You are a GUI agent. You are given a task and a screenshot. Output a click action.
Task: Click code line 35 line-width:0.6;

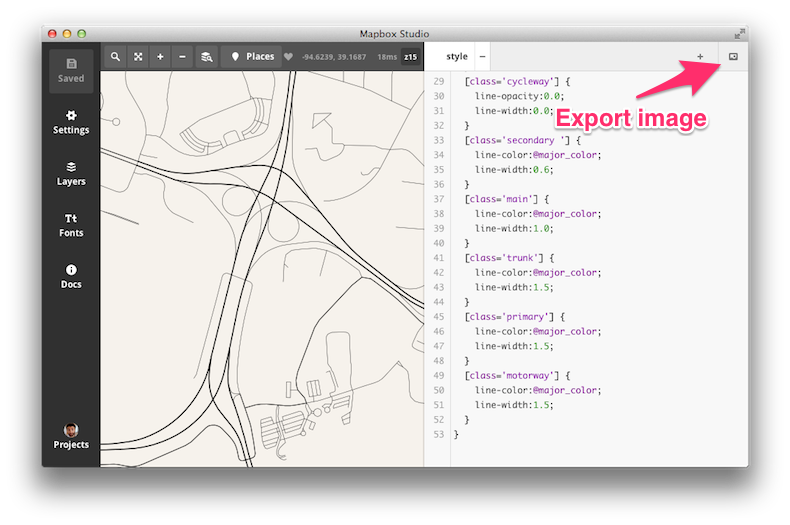click(514, 169)
